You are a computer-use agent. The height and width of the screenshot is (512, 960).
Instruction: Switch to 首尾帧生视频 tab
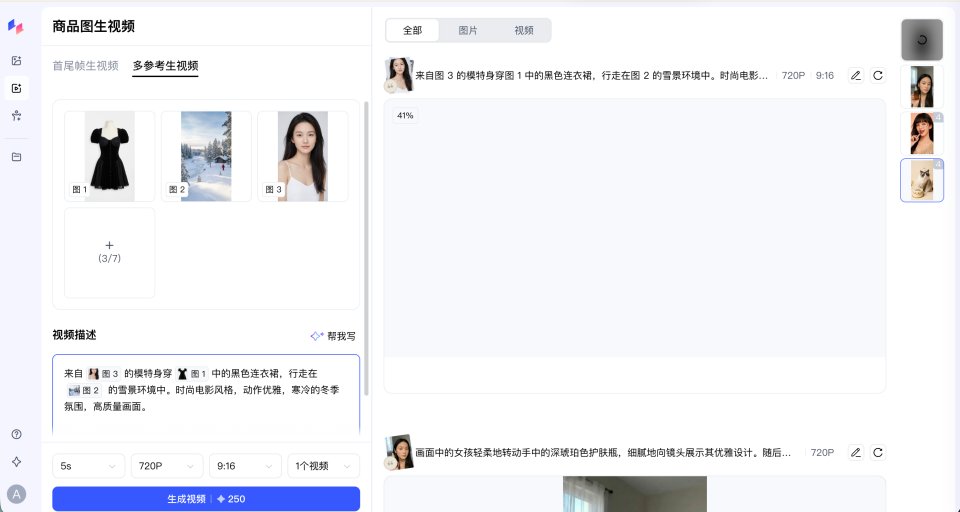[85, 66]
